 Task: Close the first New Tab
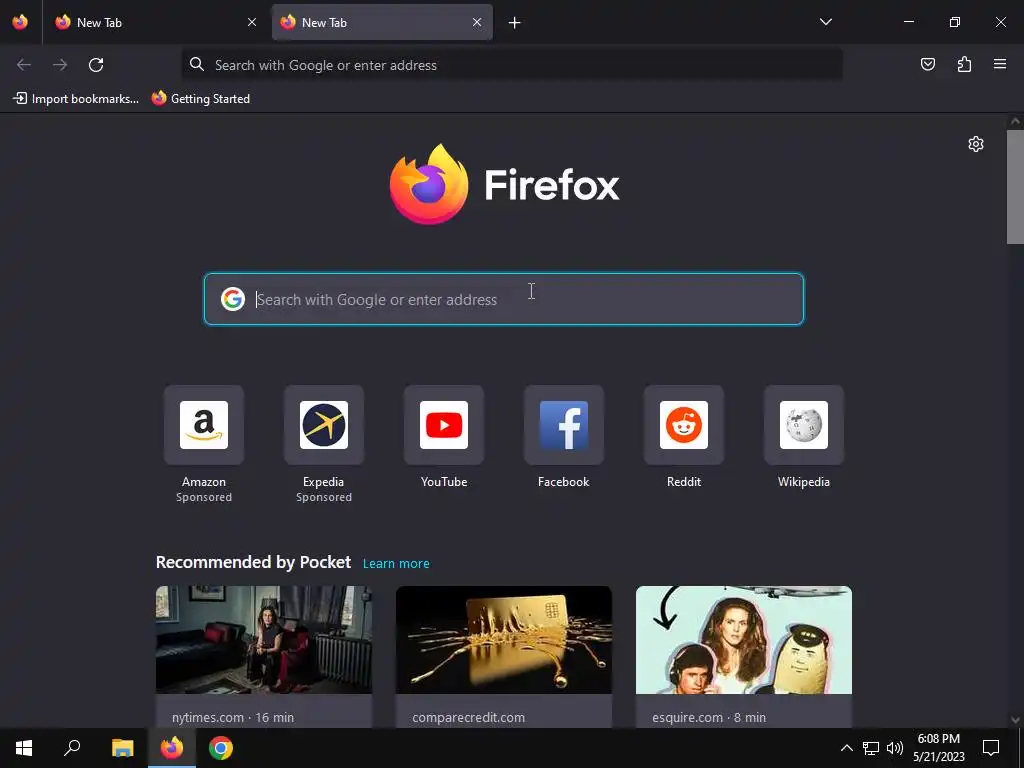click(252, 22)
